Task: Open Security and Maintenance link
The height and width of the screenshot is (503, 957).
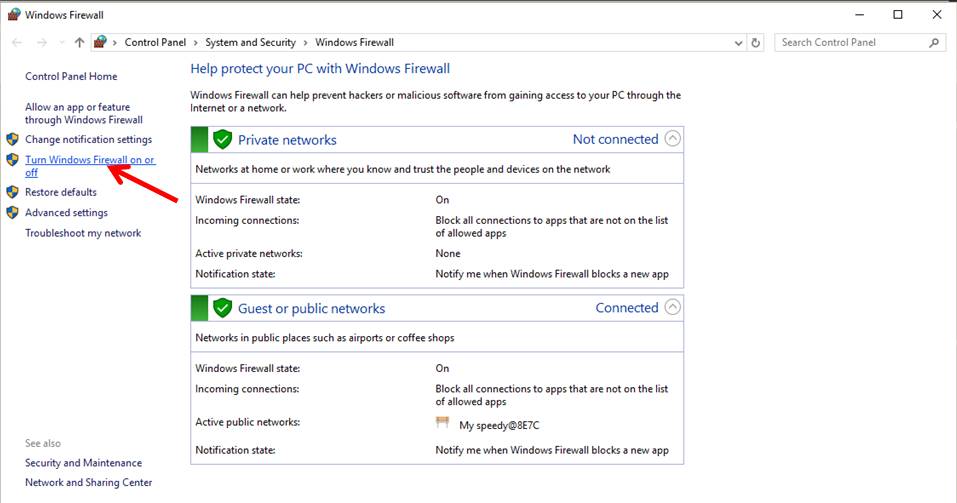Action: pos(83,463)
